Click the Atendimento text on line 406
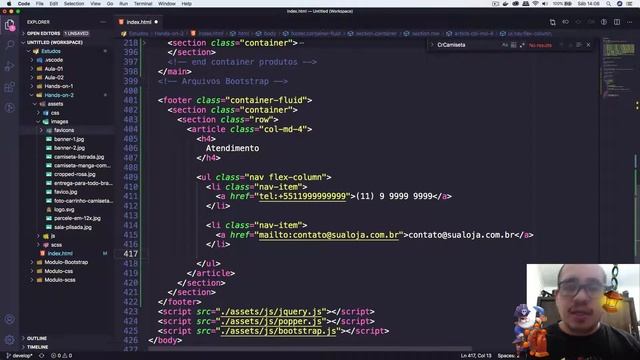 pyautogui.click(x=232, y=148)
